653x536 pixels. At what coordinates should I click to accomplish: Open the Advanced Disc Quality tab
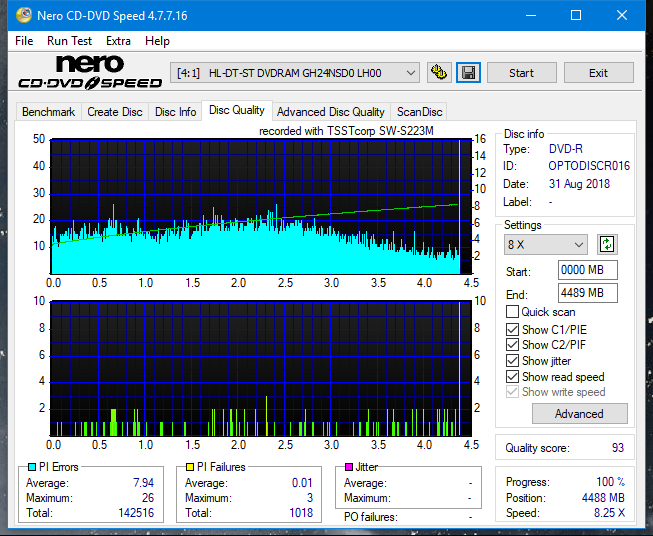(x=331, y=112)
